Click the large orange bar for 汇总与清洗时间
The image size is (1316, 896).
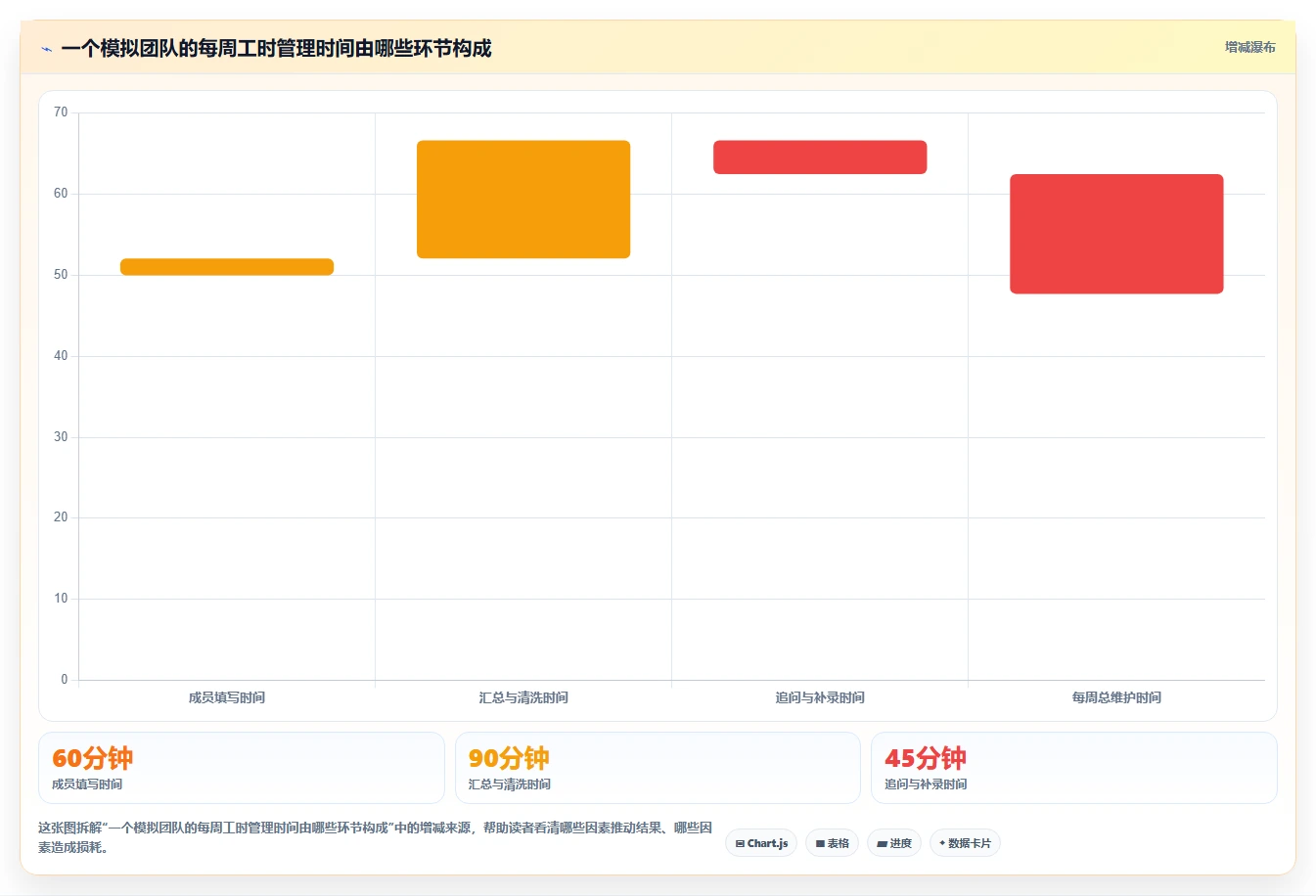coord(523,200)
